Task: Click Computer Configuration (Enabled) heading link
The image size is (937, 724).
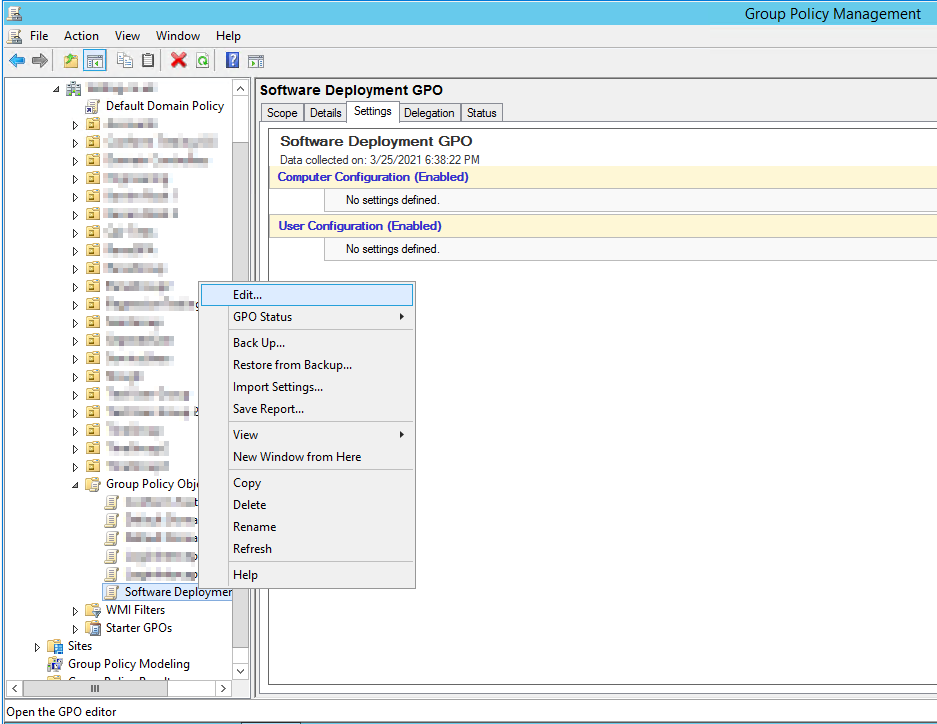Action: [x=373, y=177]
